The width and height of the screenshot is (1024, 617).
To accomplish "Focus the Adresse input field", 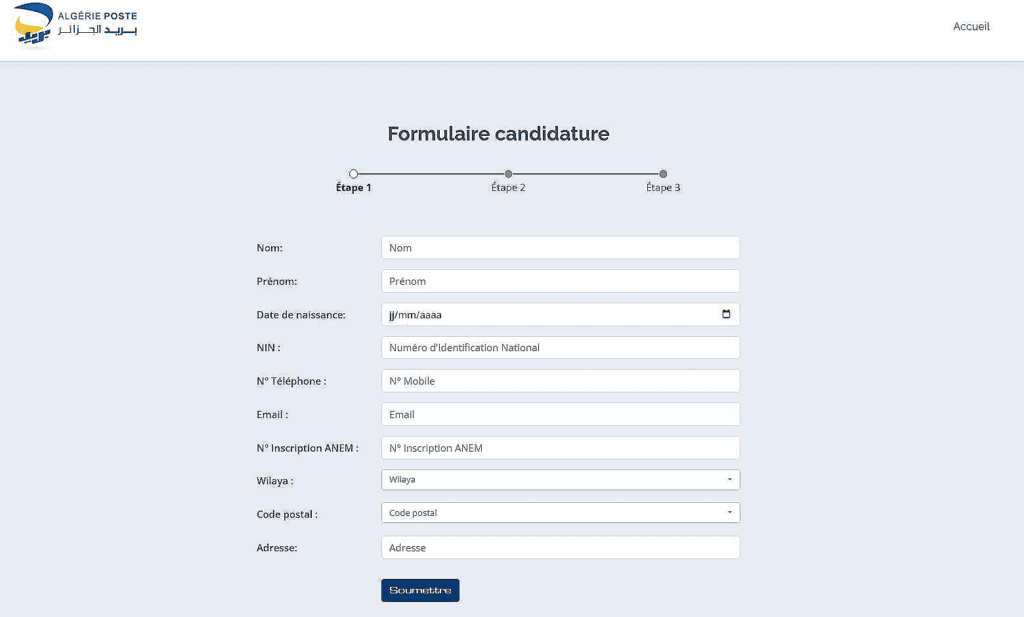I will [x=560, y=547].
